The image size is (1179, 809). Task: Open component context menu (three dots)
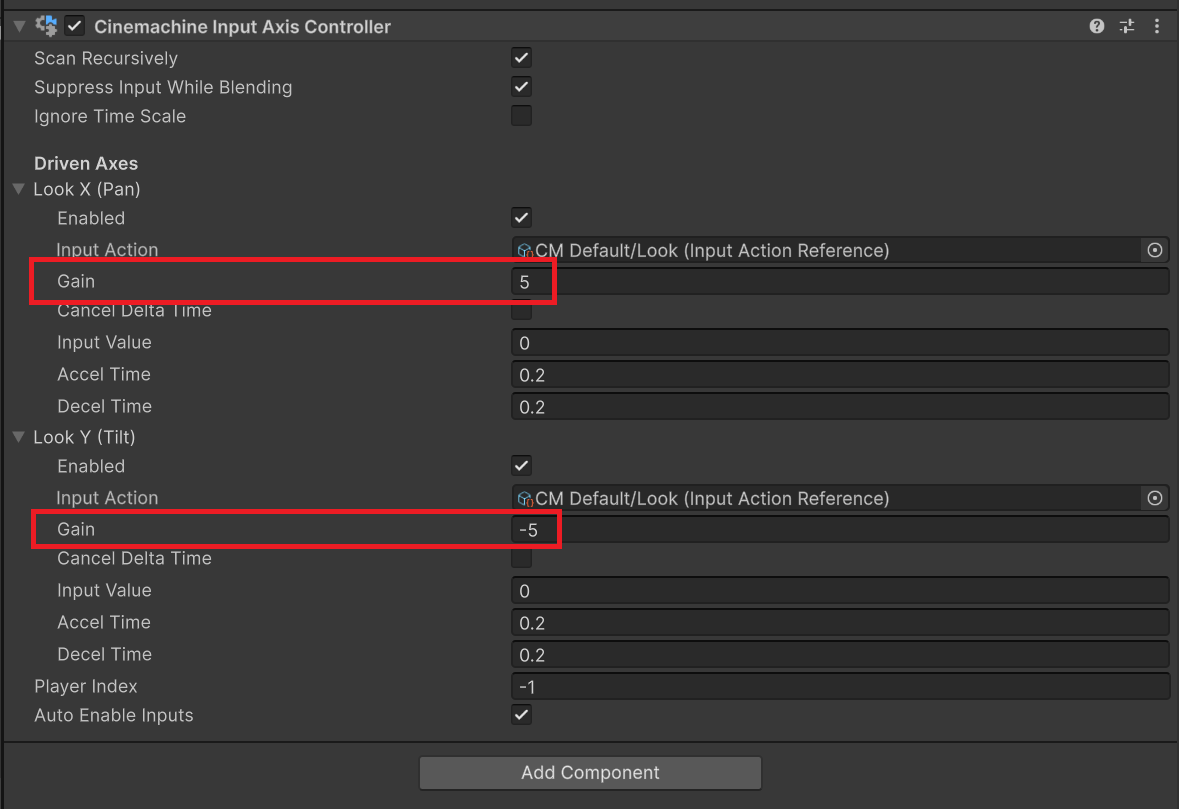coord(1156,27)
